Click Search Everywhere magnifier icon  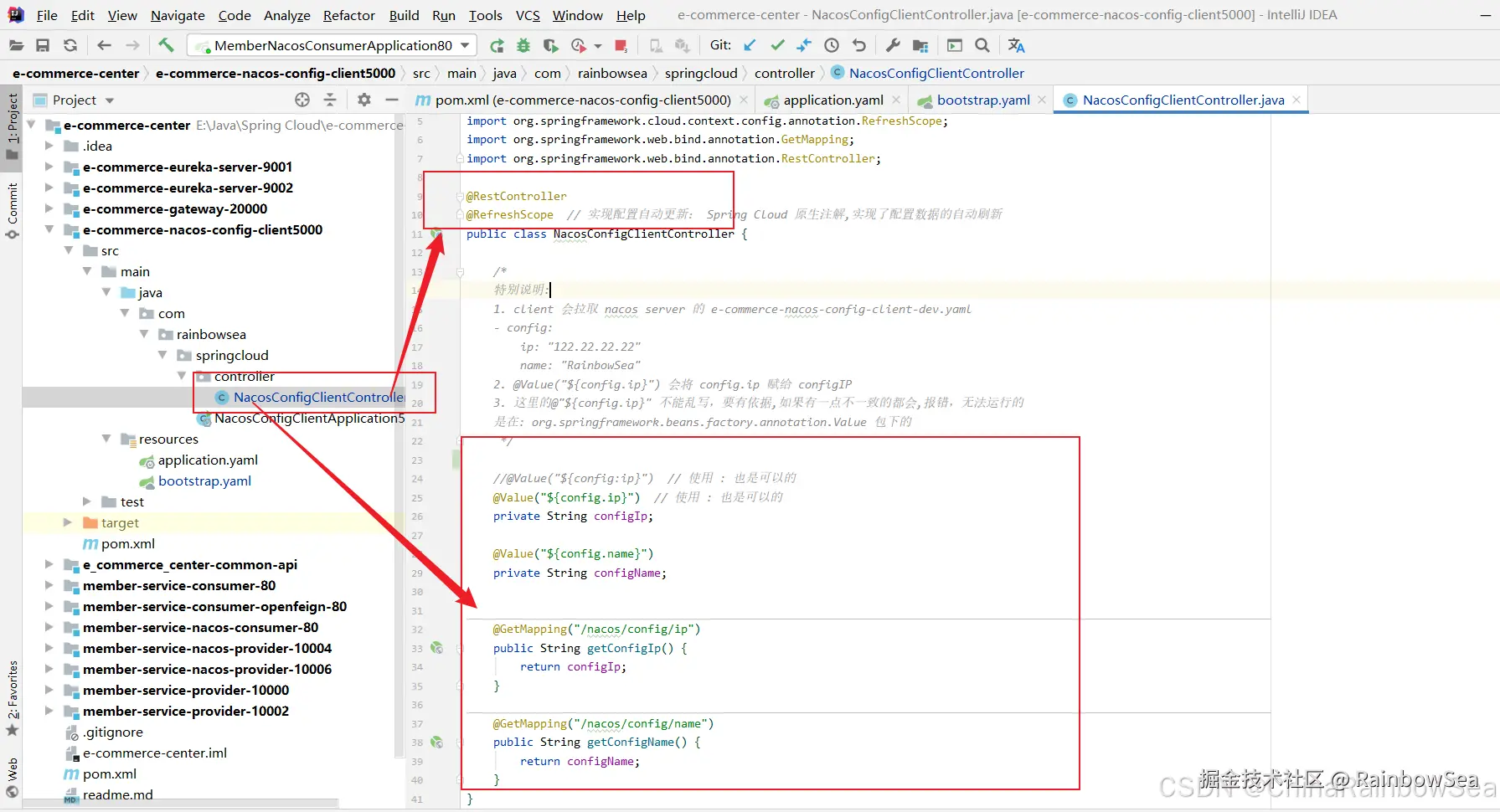pos(982,45)
